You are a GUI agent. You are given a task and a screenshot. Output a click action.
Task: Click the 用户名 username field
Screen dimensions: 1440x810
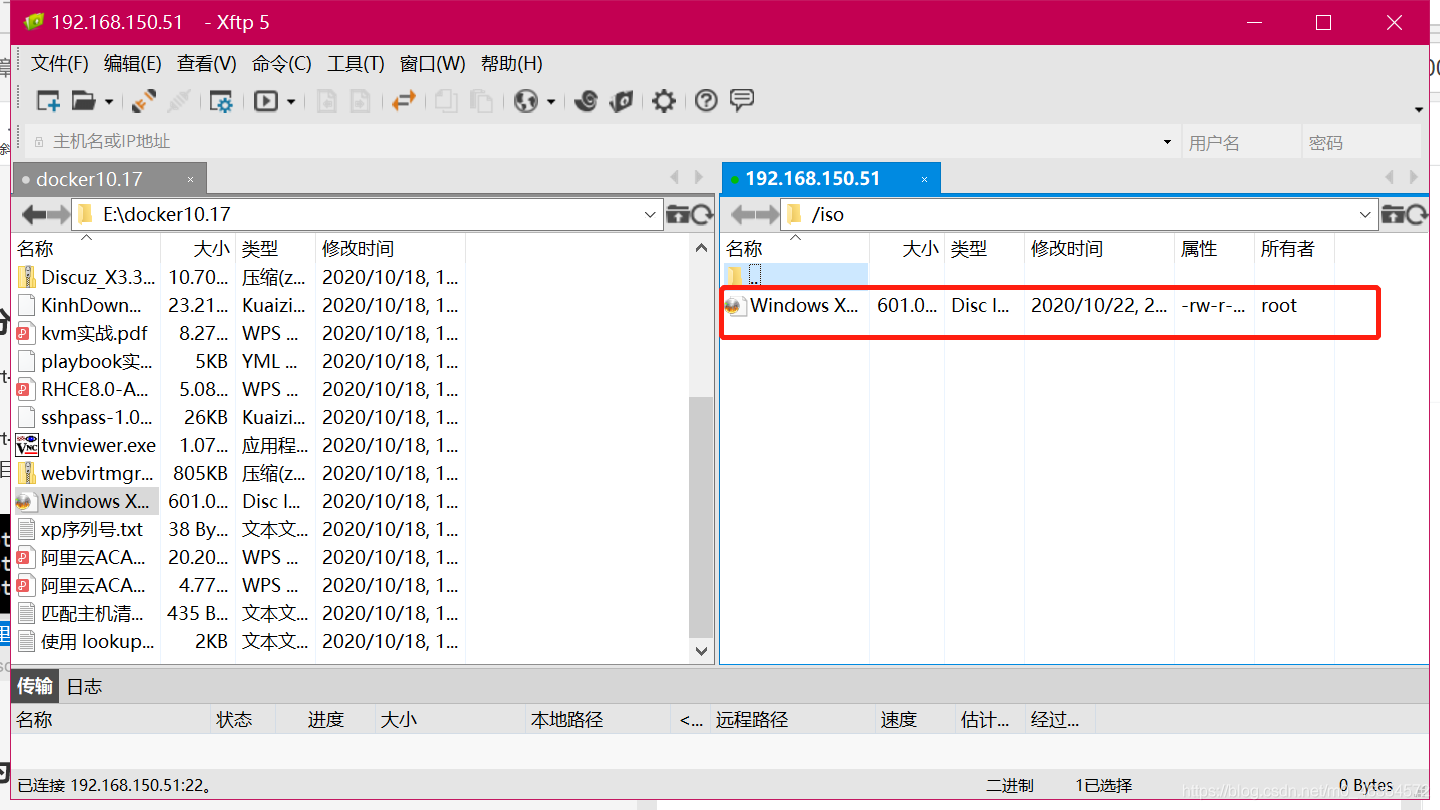1241,142
